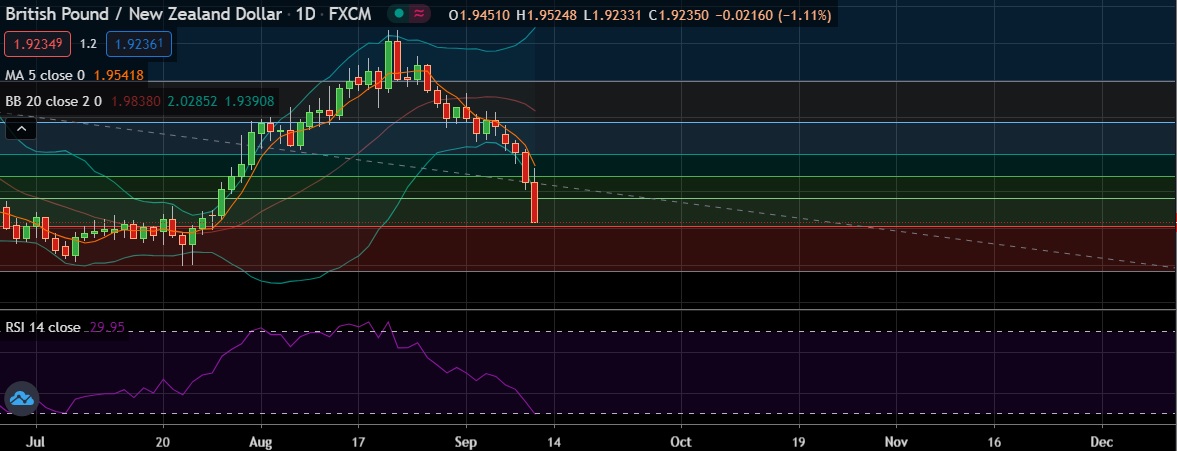Select the BB 20 close 2 0 indicator legend

pos(53,101)
